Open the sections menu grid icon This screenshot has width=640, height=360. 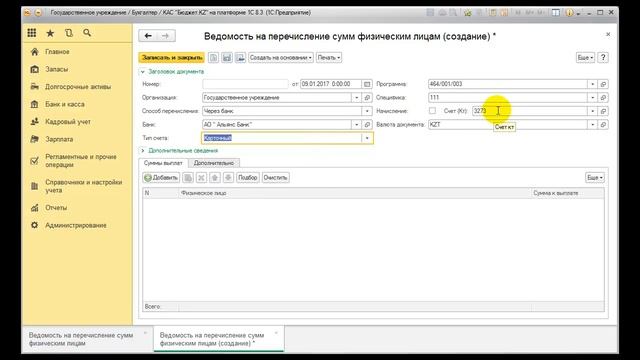point(32,33)
